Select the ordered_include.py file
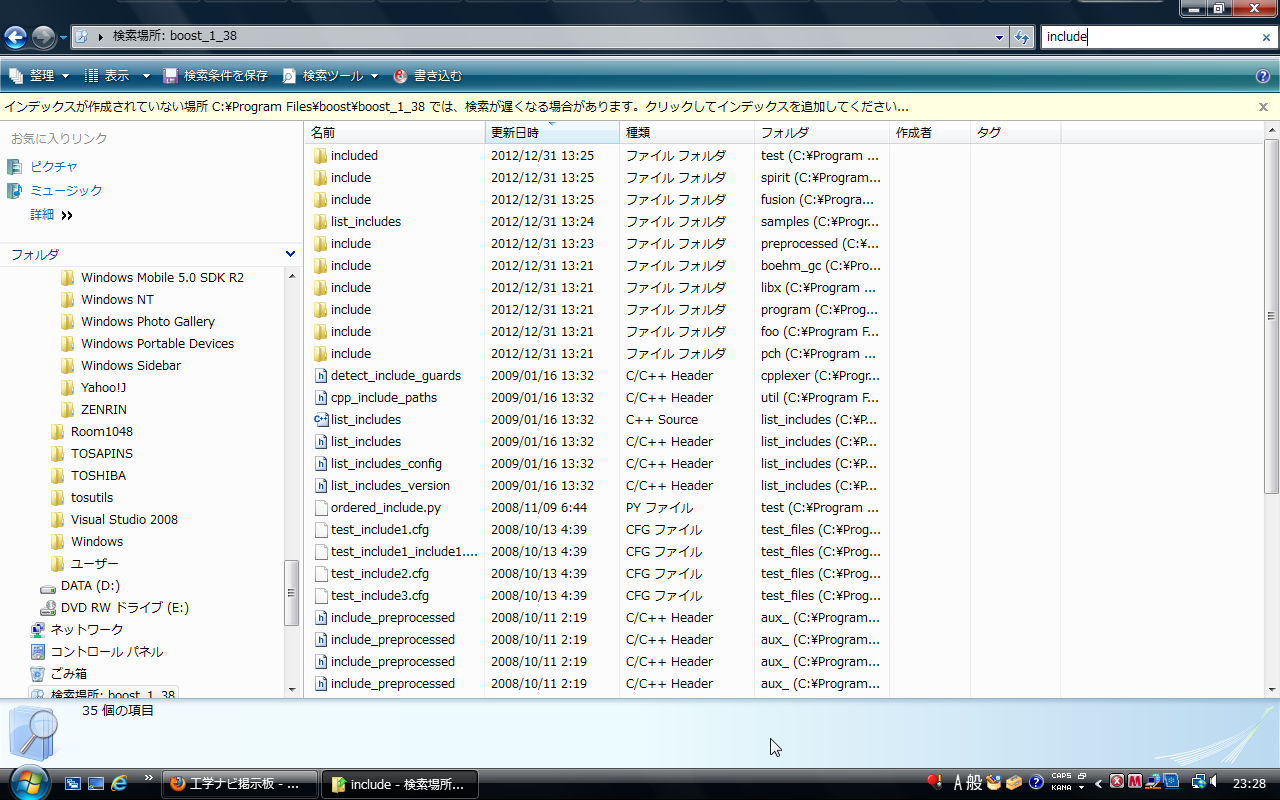Image resolution: width=1280 pixels, height=800 pixels. 385,508
